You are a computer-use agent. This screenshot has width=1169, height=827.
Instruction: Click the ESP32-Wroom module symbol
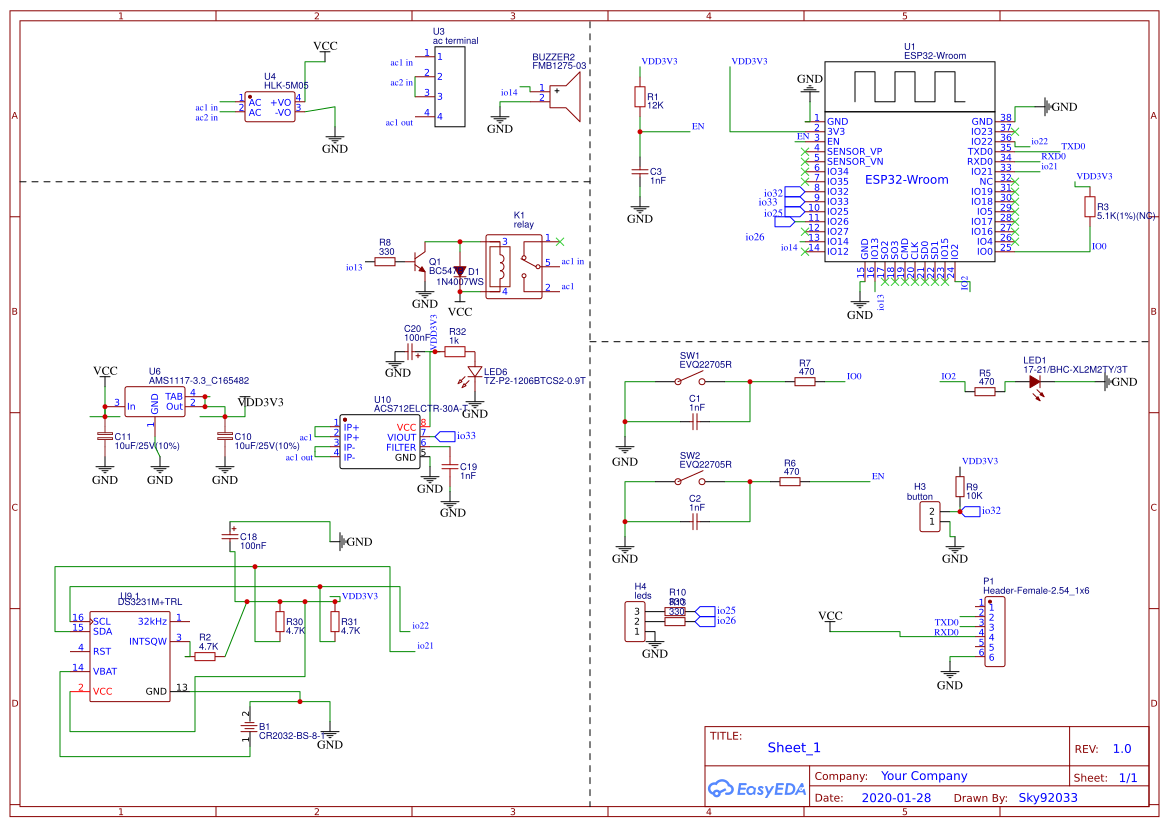click(905, 180)
